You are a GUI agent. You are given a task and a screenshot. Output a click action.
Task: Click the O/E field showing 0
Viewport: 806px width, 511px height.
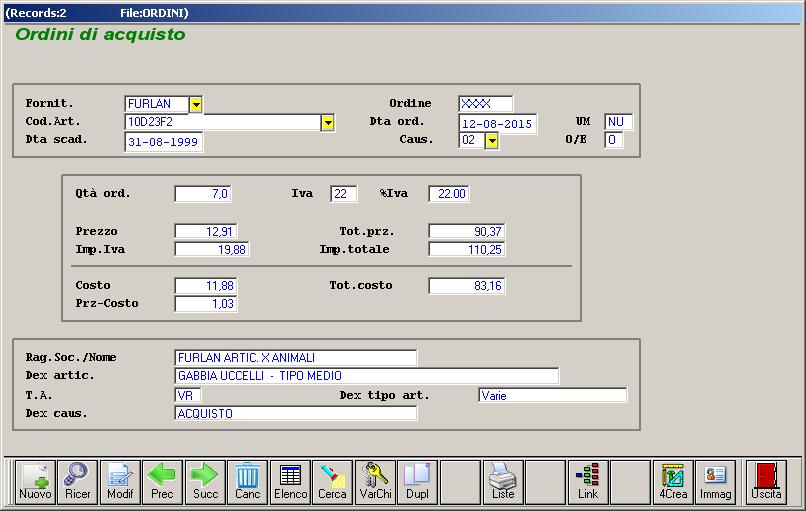pyautogui.click(x=614, y=140)
